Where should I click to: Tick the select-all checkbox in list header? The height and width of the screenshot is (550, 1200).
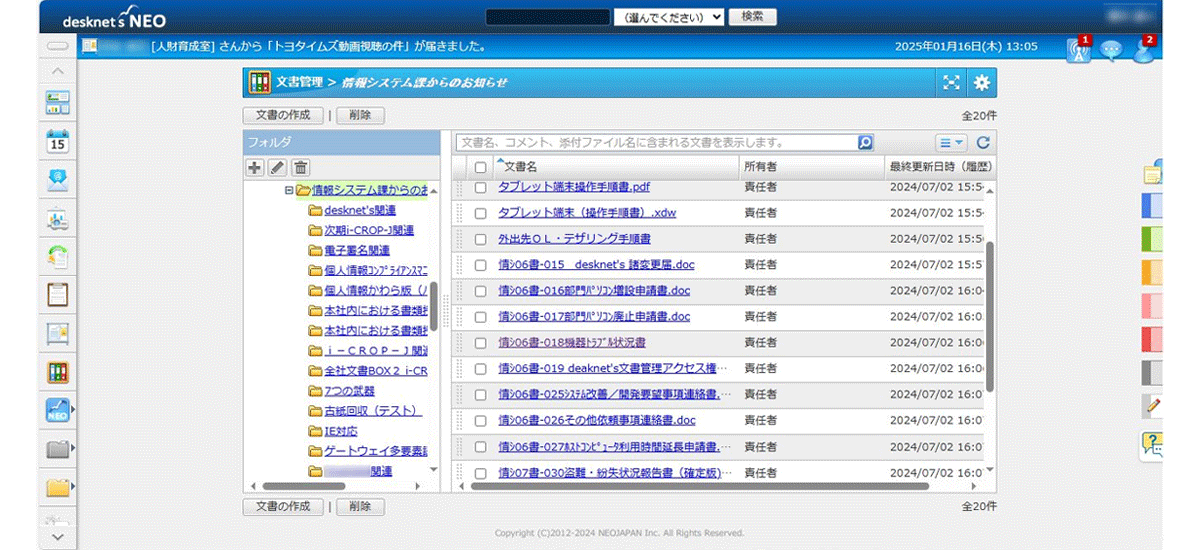click(x=481, y=167)
